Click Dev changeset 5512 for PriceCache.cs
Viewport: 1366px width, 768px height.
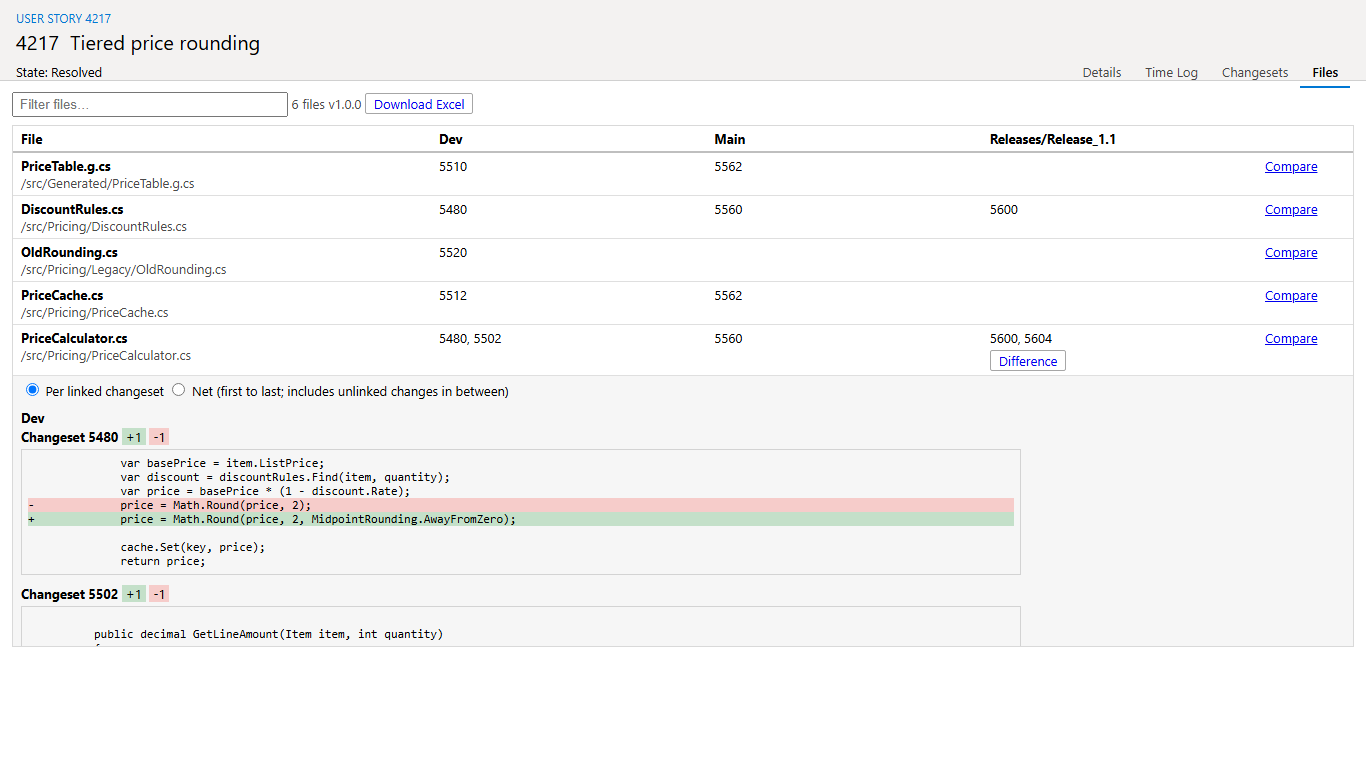tap(453, 296)
